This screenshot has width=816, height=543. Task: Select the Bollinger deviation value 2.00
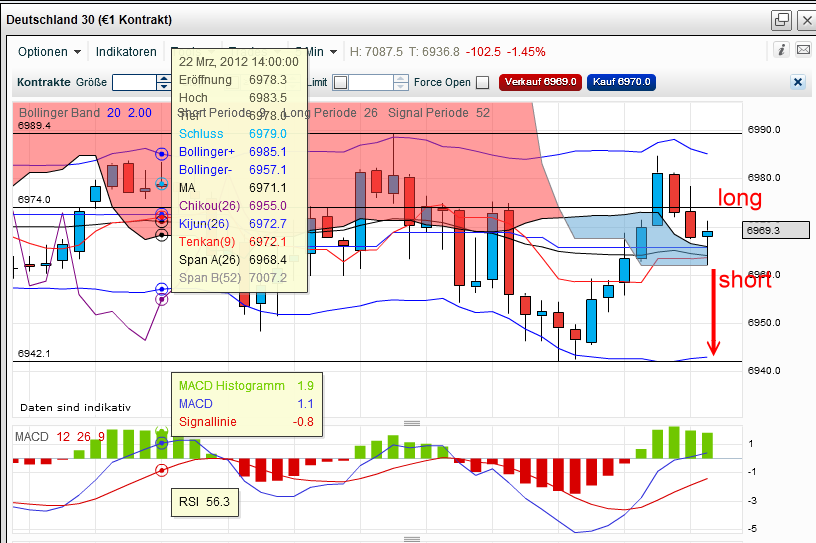(x=140, y=113)
